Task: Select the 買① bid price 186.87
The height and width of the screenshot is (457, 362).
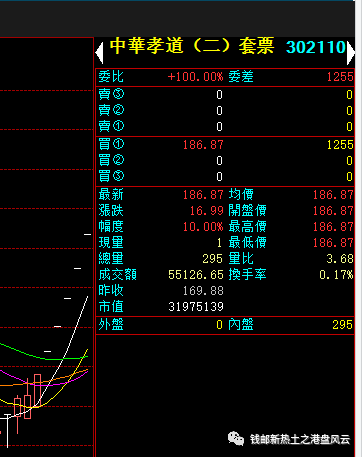Action: [203, 145]
